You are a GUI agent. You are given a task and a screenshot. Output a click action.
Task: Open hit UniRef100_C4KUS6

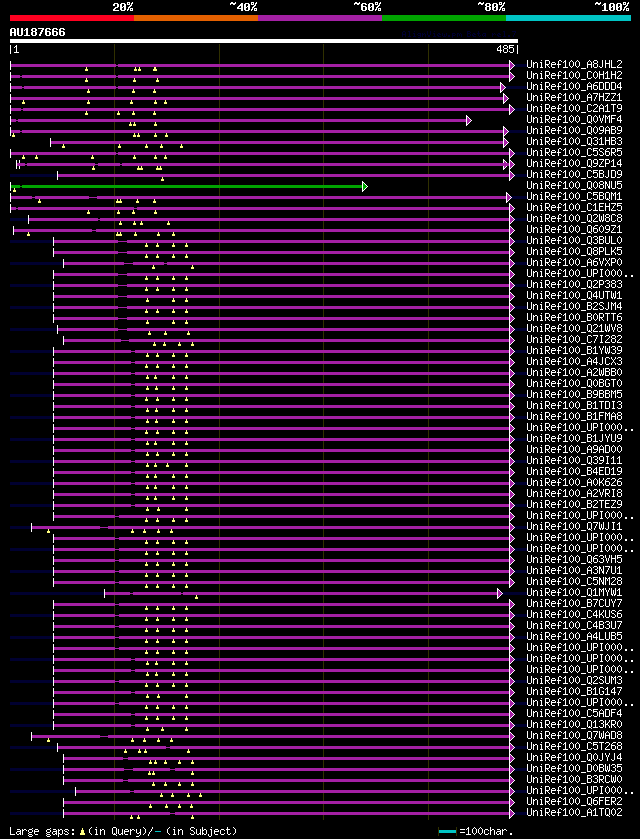tap(574, 614)
